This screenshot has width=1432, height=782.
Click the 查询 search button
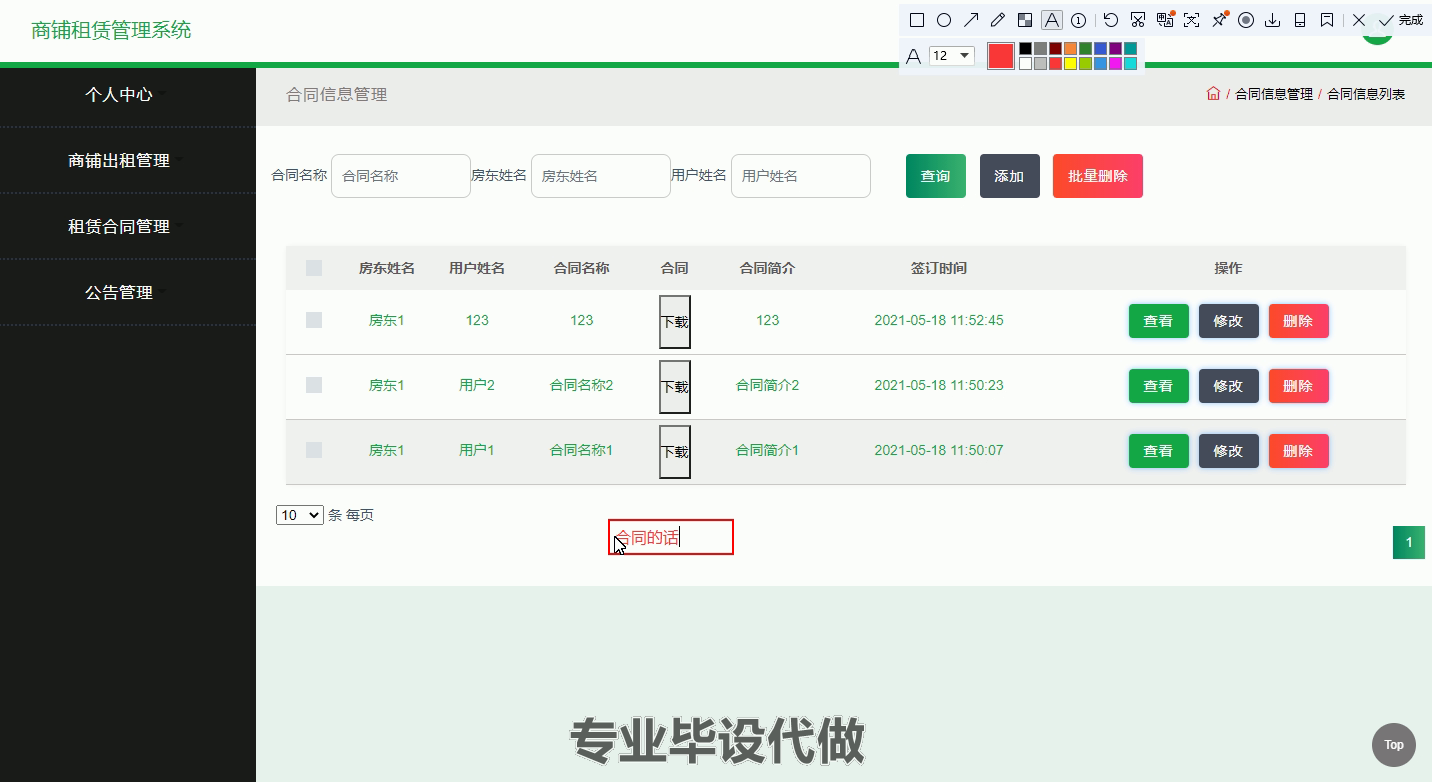[936, 176]
